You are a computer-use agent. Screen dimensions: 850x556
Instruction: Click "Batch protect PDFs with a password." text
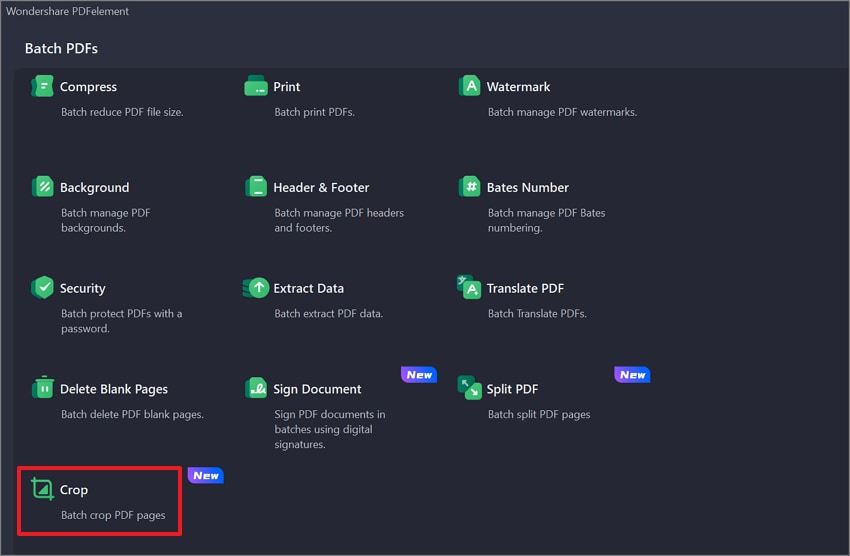point(121,321)
